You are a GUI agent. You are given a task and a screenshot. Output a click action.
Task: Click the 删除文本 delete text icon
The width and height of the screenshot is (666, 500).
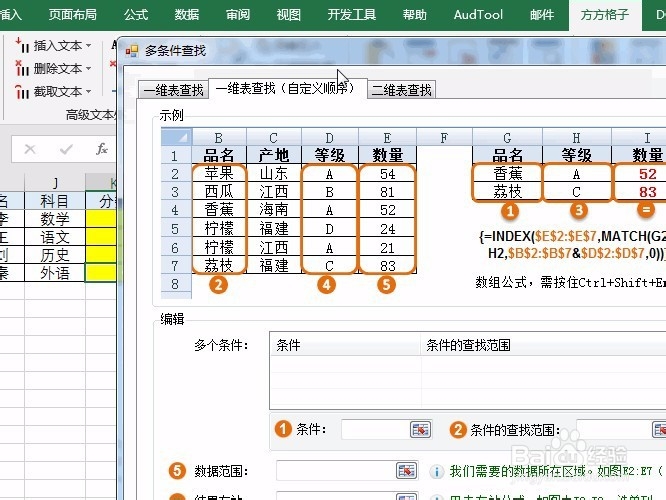click(x=22, y=68)
